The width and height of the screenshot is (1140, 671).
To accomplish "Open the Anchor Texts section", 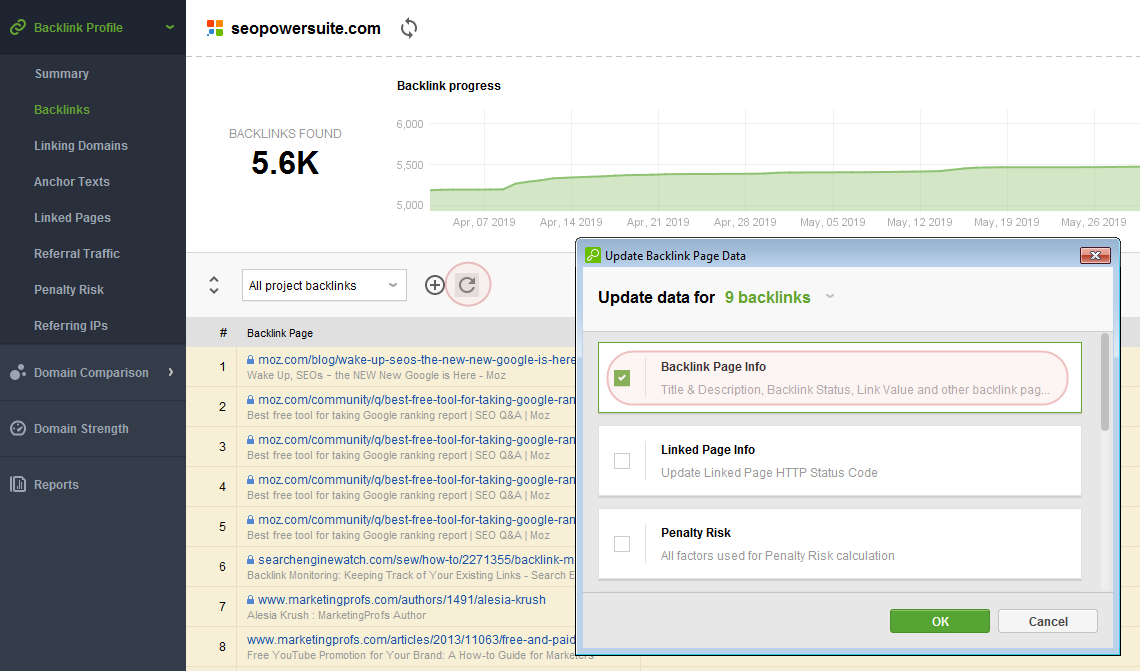I will coord(72,182).
